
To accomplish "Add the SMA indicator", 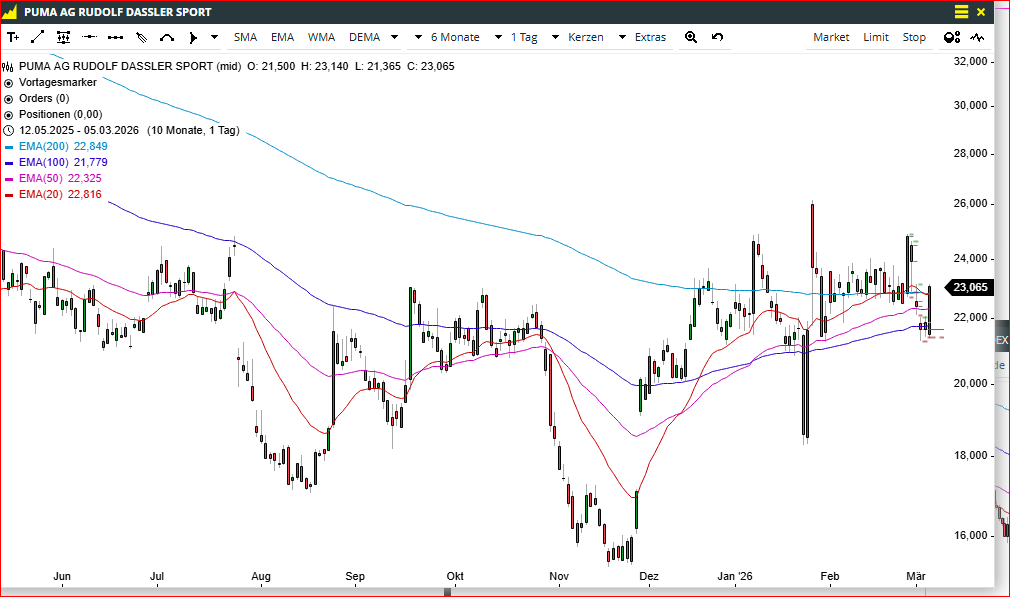I will 245,37.
